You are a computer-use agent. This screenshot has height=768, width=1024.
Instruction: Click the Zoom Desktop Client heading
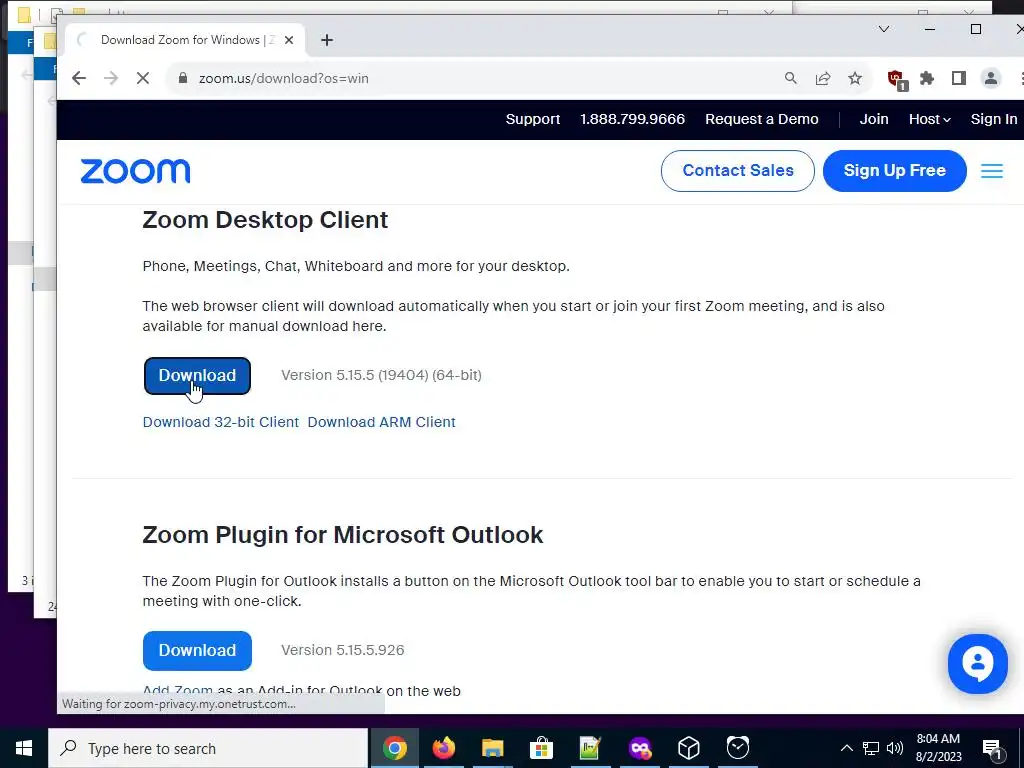(x=265, y=220)
